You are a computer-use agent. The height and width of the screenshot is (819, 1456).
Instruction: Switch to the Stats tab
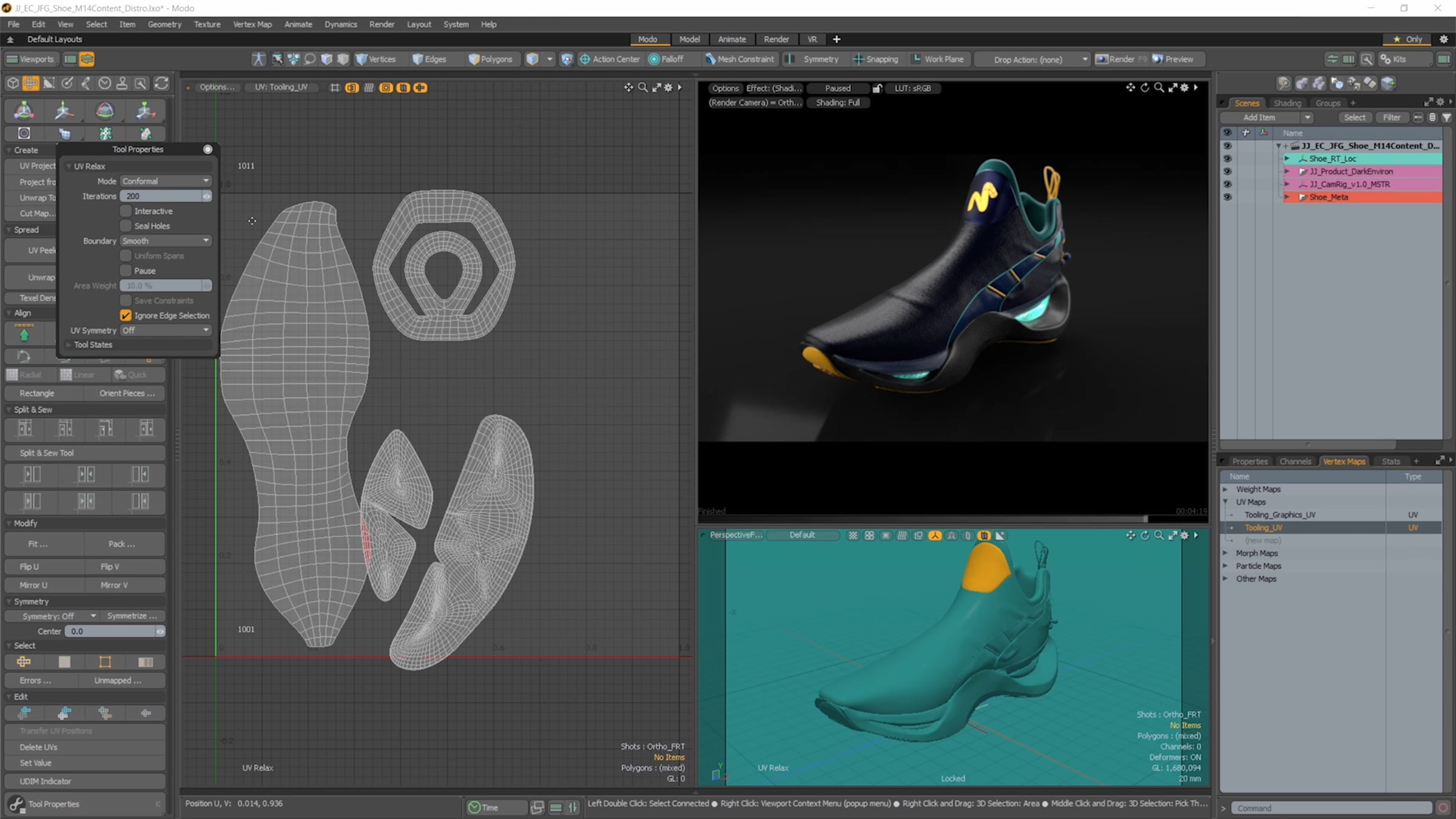tap(1391, 461)
